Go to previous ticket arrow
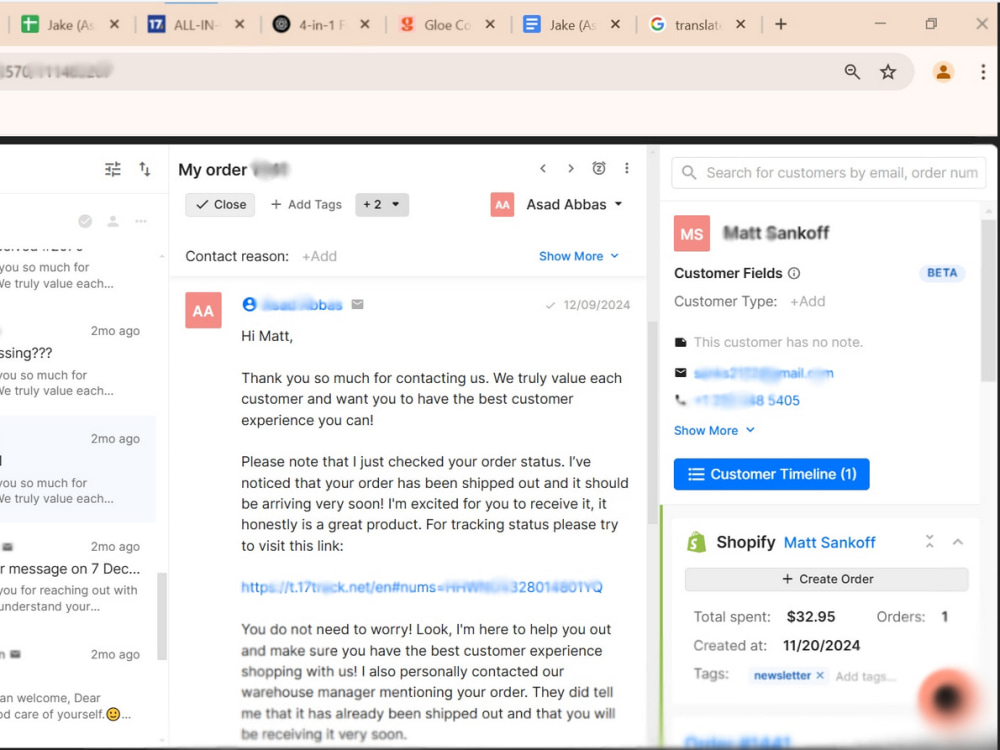The image size is (1000, 750). (x=543, y=168)
